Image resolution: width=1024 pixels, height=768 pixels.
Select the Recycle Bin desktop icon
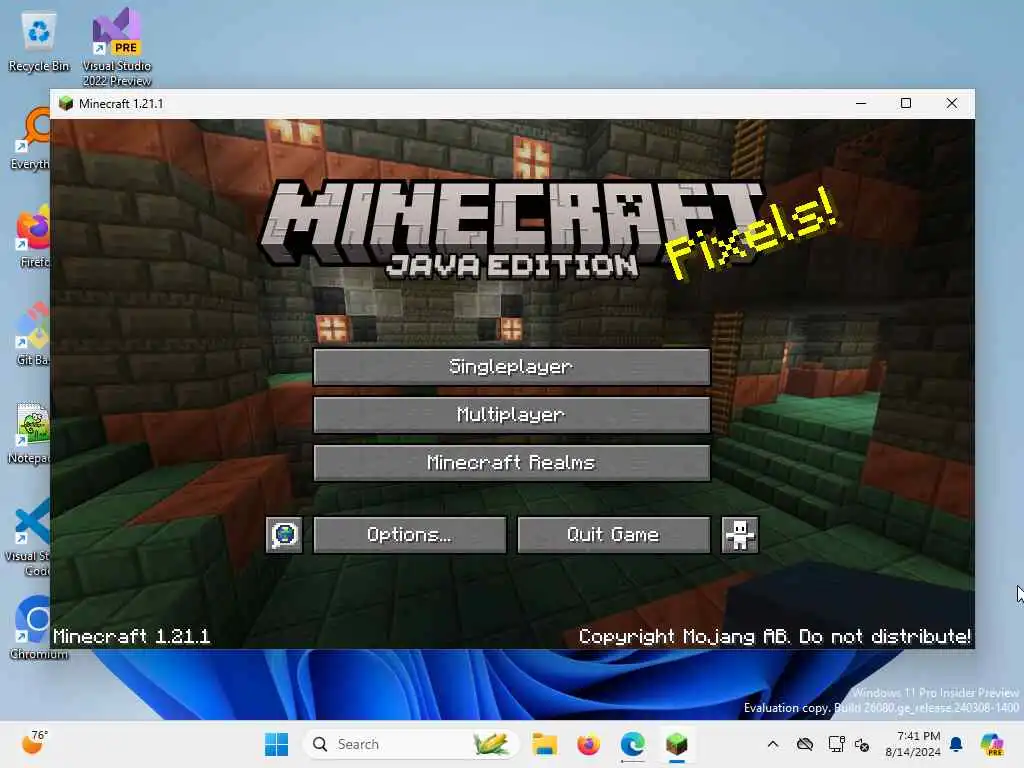pyautogui.click(x=39, y=42)
